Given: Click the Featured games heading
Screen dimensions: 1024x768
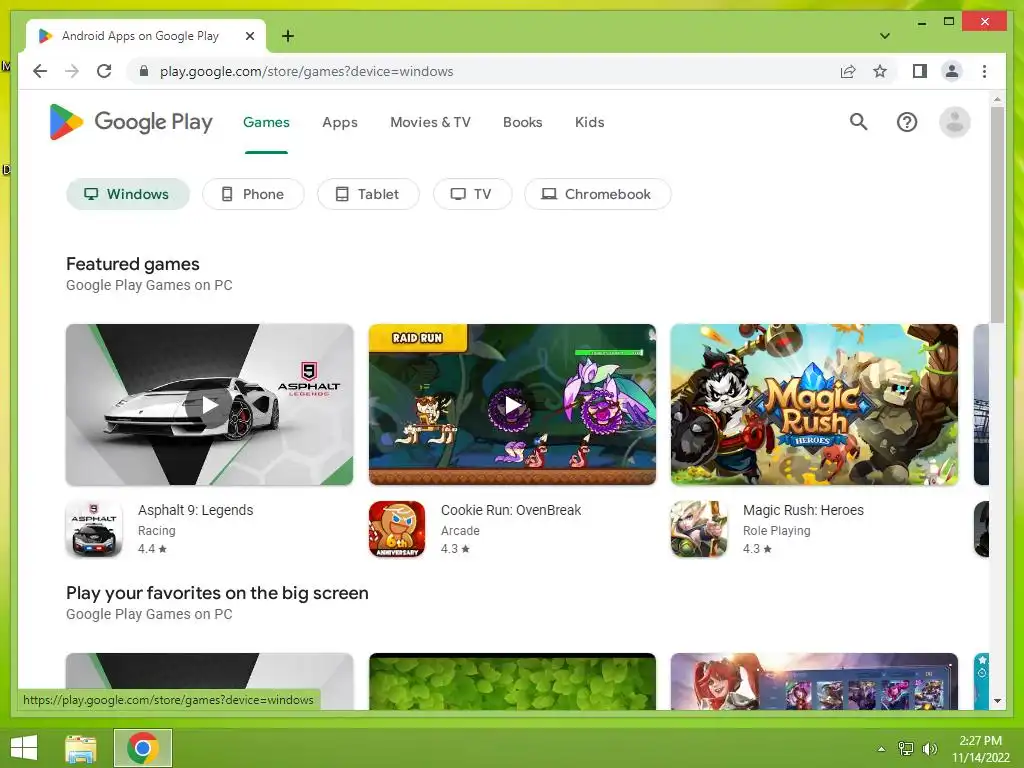Looking at the screenshot, I should tap(133, 264).
